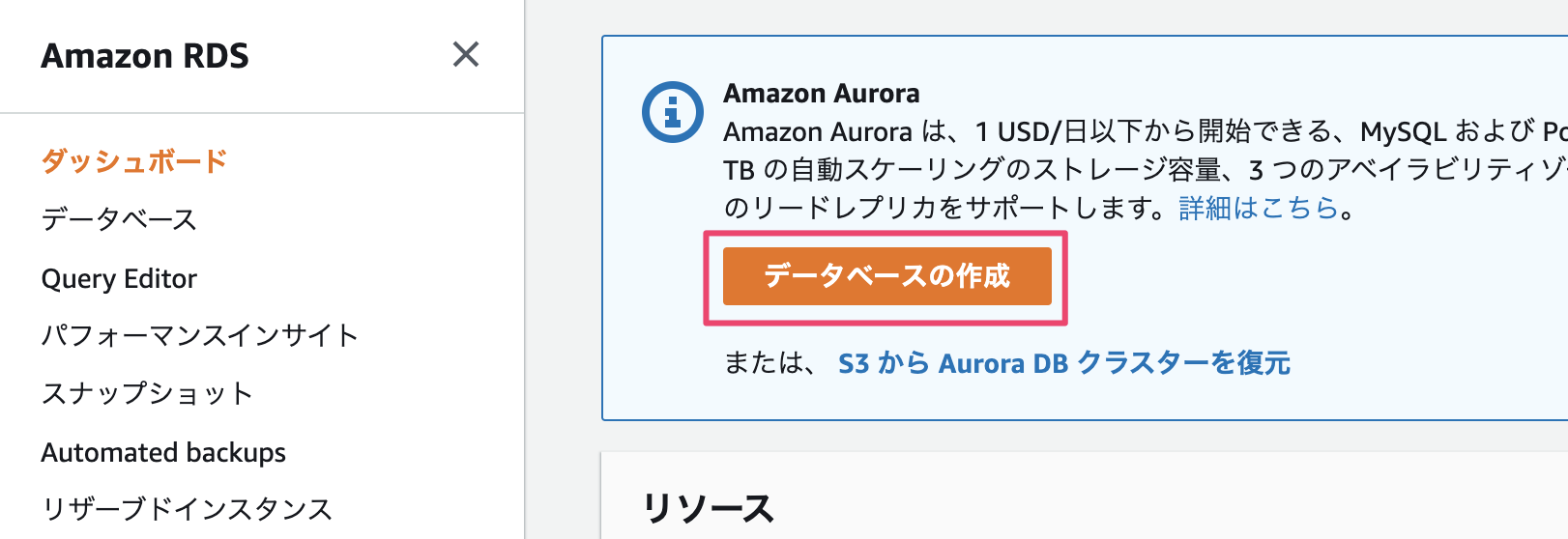Viewport: 1568px width, 539px height.
Task: Open Query Editor from the sidebar
Action: tap(119, 278)
